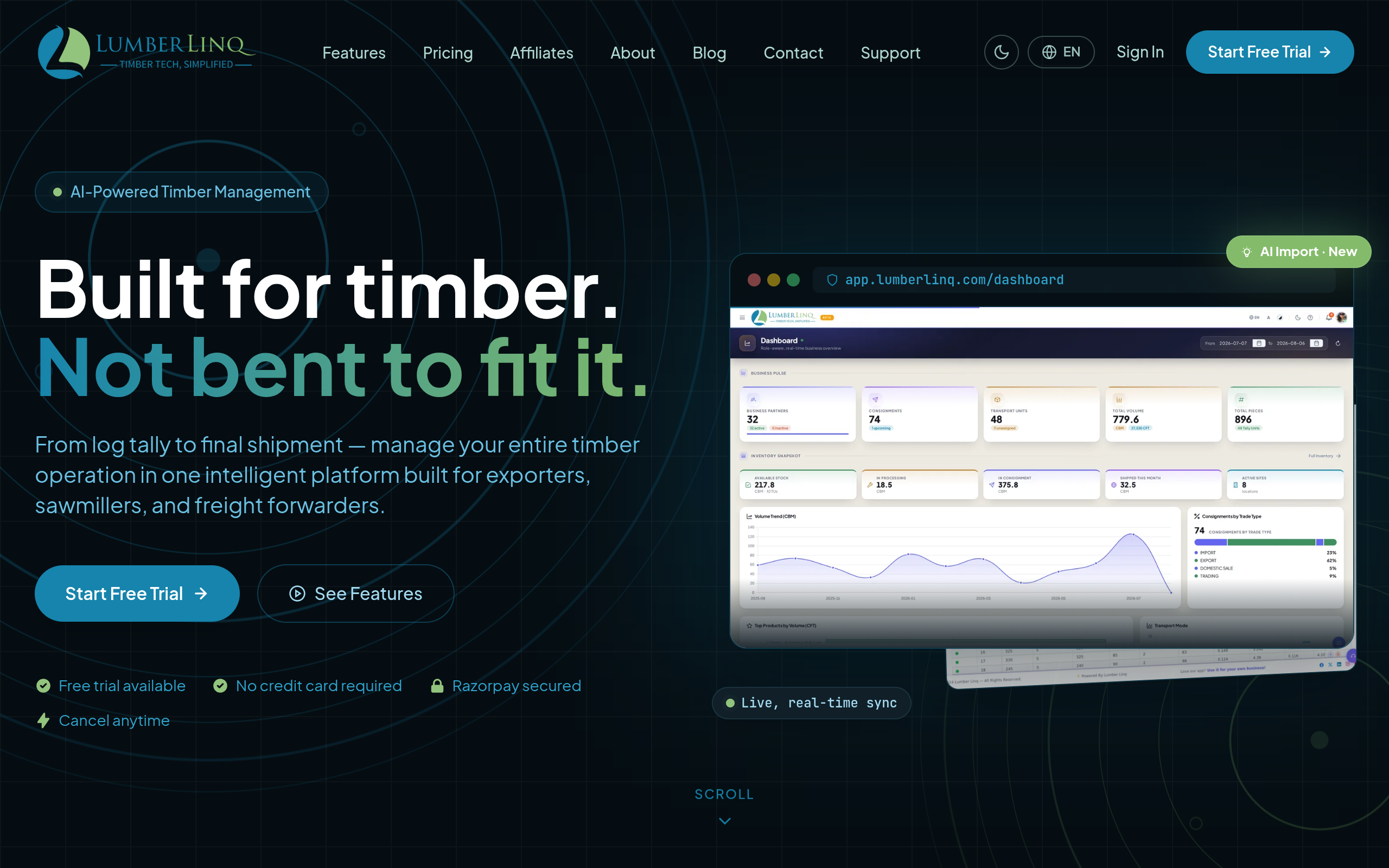The width and height of the screenshot is (1389, 868).
Task: Open the From date calendar picker
Action: click(x=1259, y=343)
